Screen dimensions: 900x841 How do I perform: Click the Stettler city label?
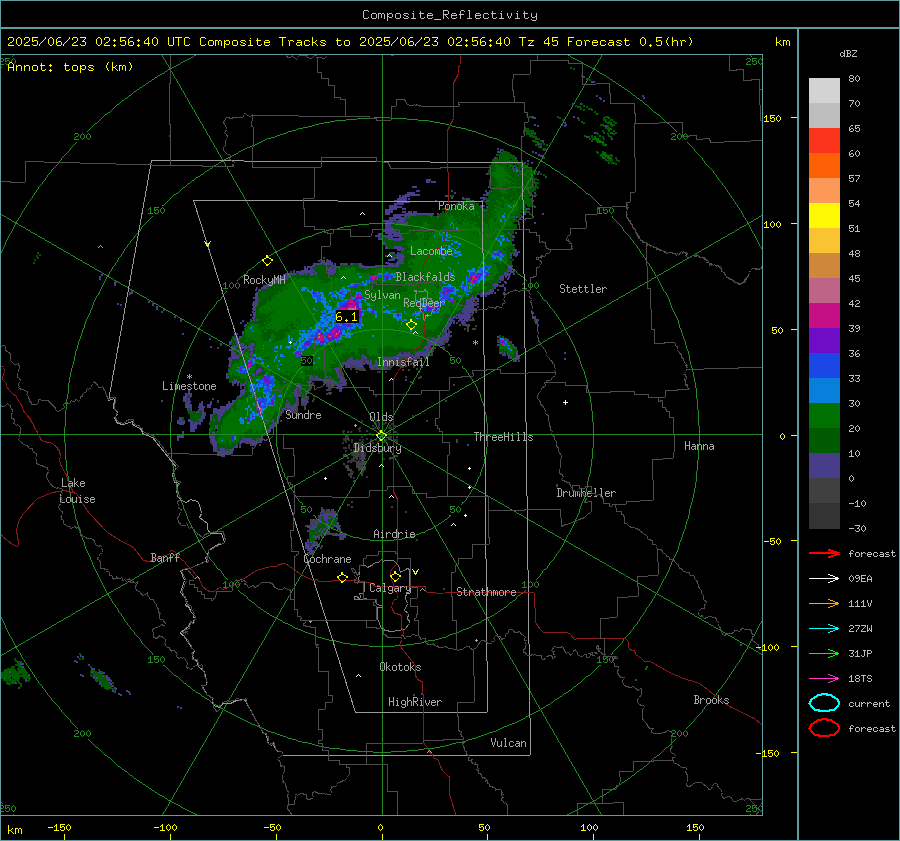[583, 289]
